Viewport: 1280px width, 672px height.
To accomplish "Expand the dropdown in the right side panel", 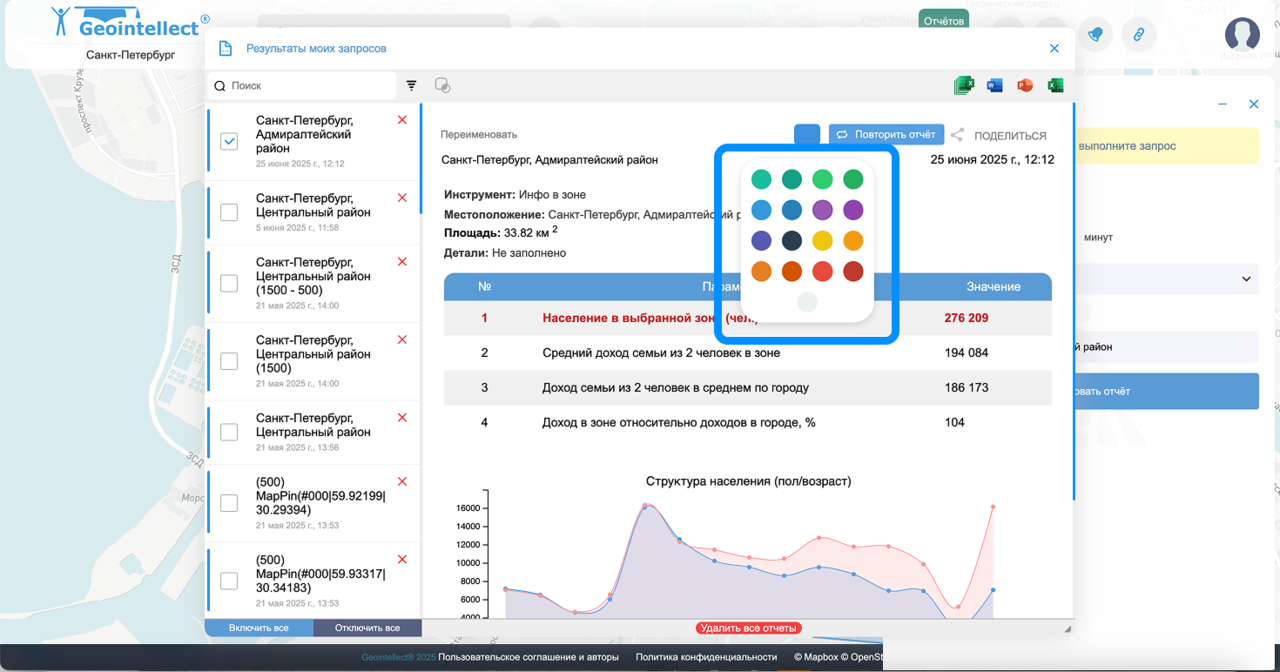I will [x=1246, y=279].
